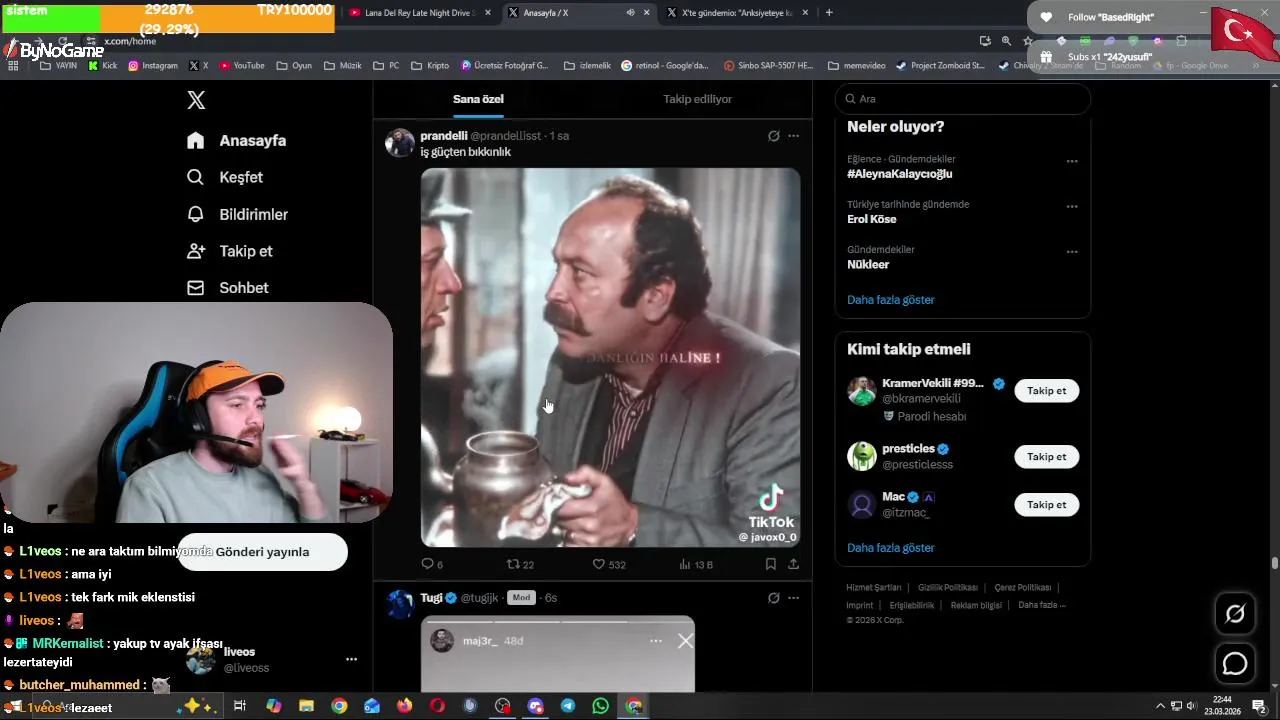Click page scrollbar thumb on right
The image size is (1280, 720).
tap(1274, 564)
